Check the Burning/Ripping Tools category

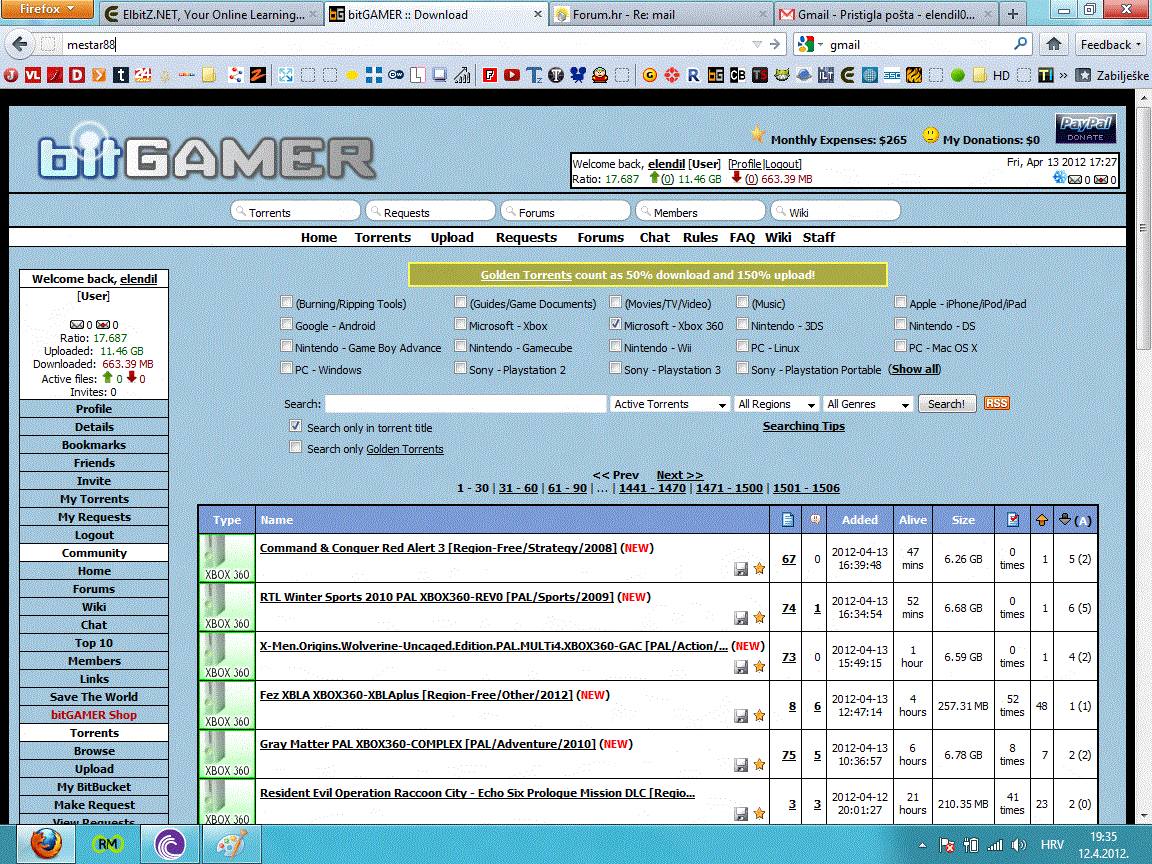[287, 302]
